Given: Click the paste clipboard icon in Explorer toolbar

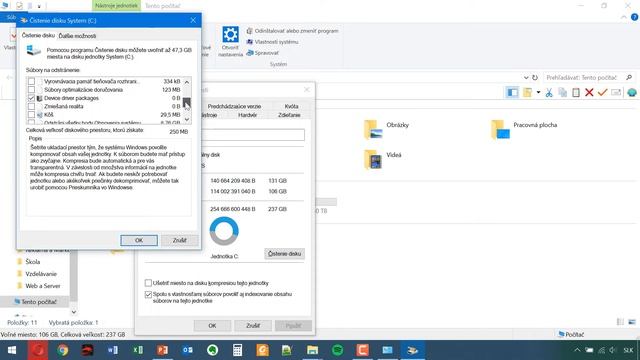Looking at the screenshot, I should pos(576,93).
